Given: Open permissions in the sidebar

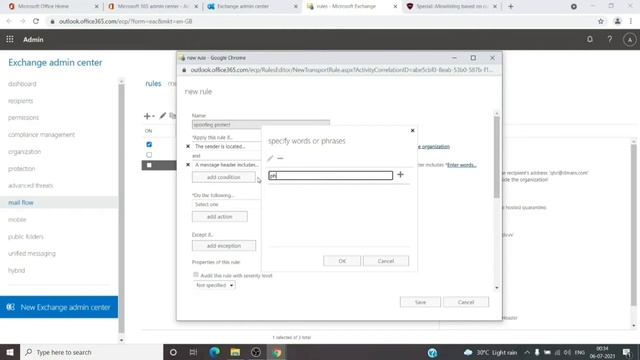Looking at the screenshot, I should click(x=23, y=118).
